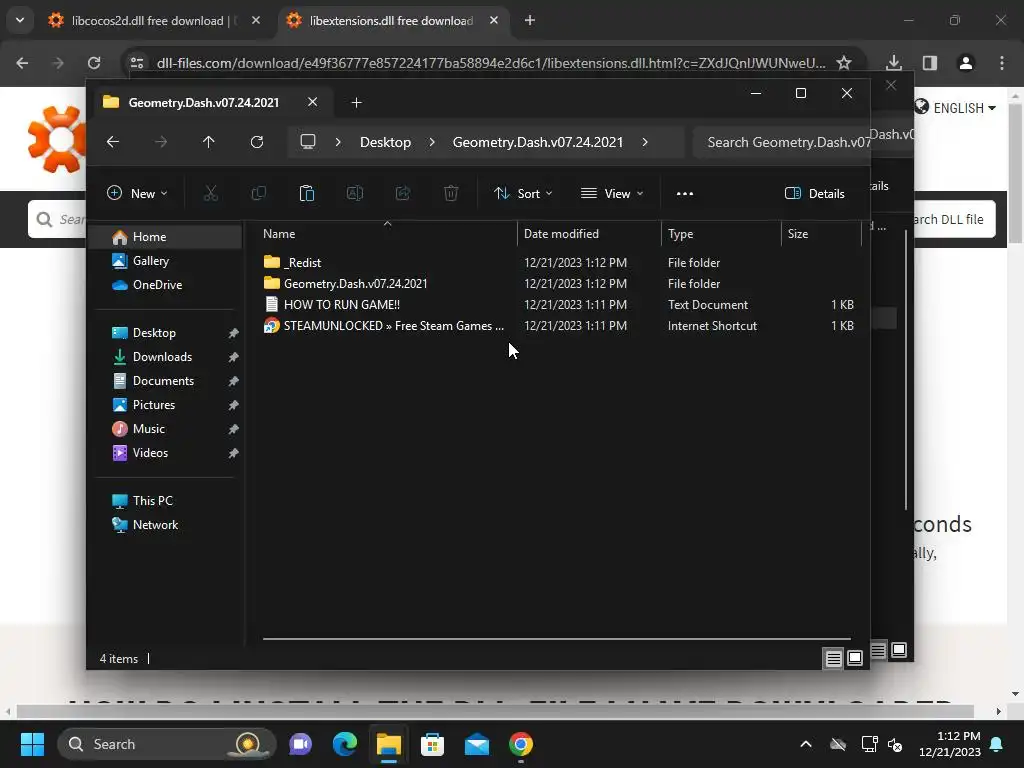The height and width of the screenshot is (768, 1024).
Task: Click the Cut icon in Explorer toolbar
Action: tap(210, 193)
